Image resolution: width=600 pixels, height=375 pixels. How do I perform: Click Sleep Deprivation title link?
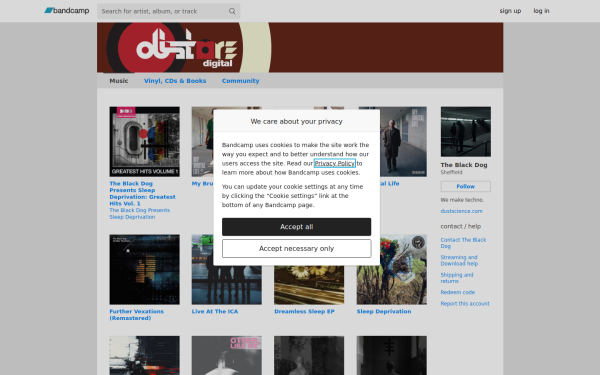pos(384,311)
